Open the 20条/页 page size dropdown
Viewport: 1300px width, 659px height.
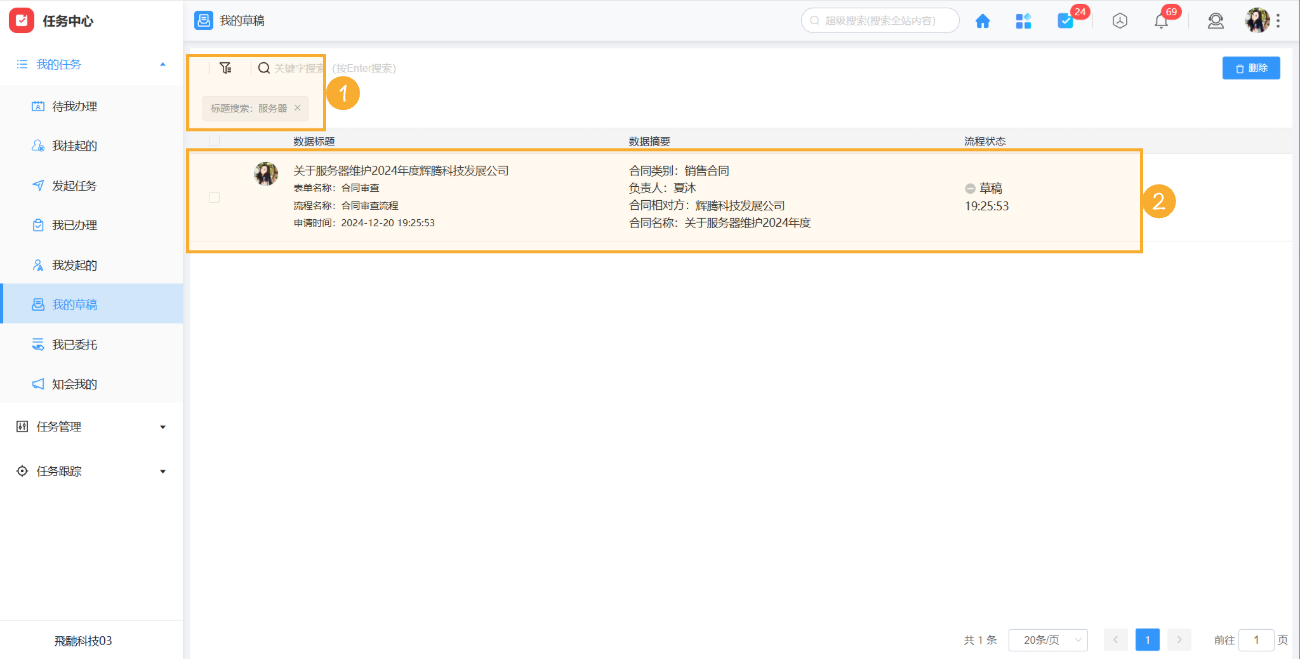click(1047, 639)
